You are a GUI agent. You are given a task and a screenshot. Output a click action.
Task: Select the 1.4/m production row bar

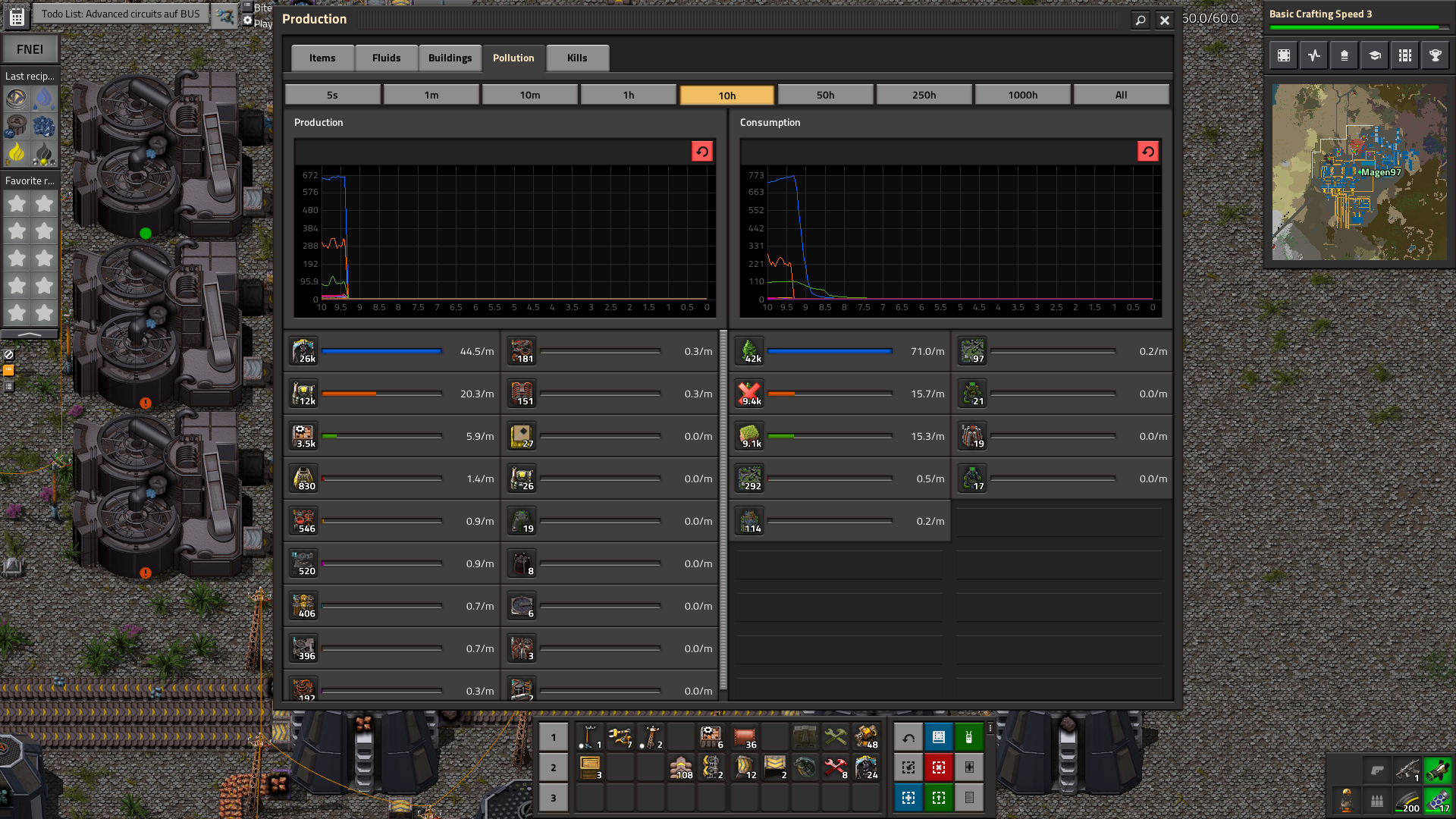pyautogui.click(x=382, y=479)
